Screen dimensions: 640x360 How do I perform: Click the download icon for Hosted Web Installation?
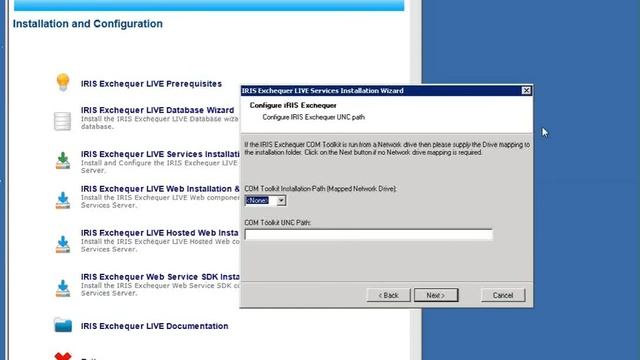pyautogui.click(x=63, y=244)
